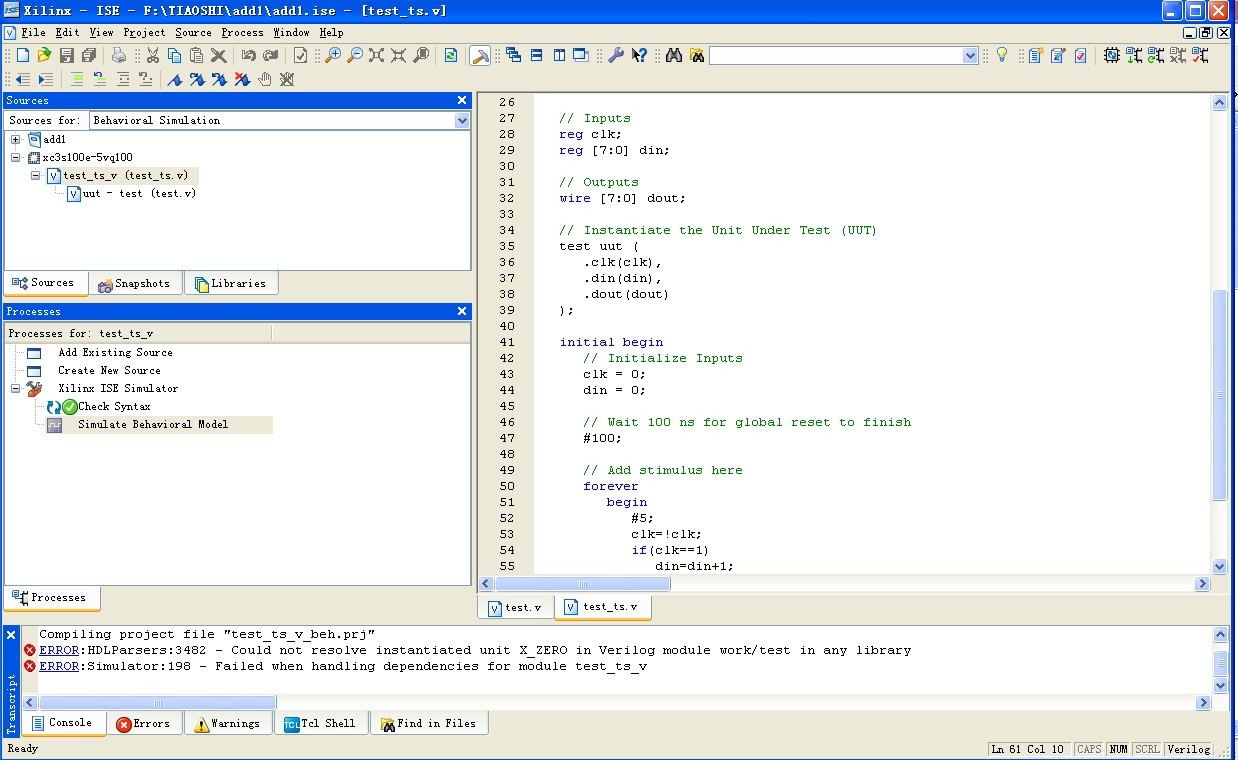The image size is (1238, 760).
Task: Select uut - test (test.v) source
Action: point(139,193)
